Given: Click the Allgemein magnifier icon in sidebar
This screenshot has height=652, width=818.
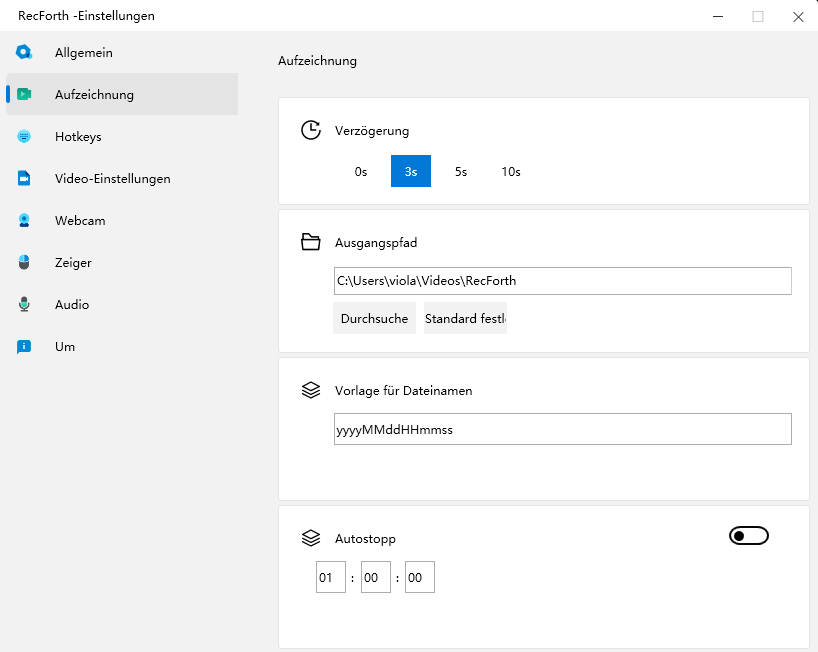Looking at the screenshot, I should pyautogui.click(x=24, y=52).
